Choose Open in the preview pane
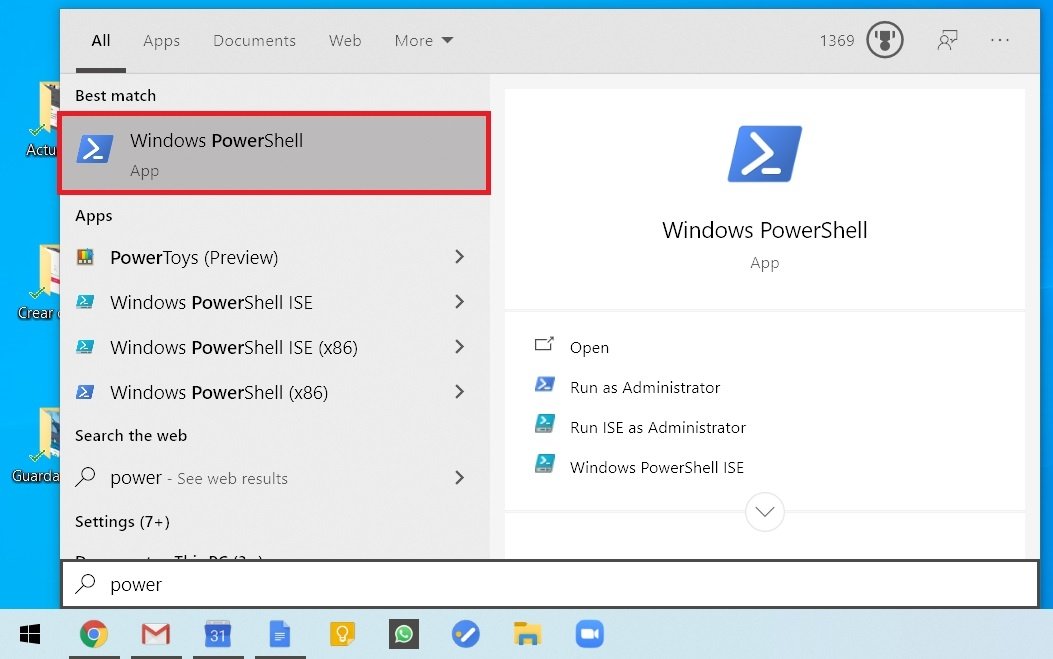The width and height of the screenshot is (1053, 659). click(590, 347)
